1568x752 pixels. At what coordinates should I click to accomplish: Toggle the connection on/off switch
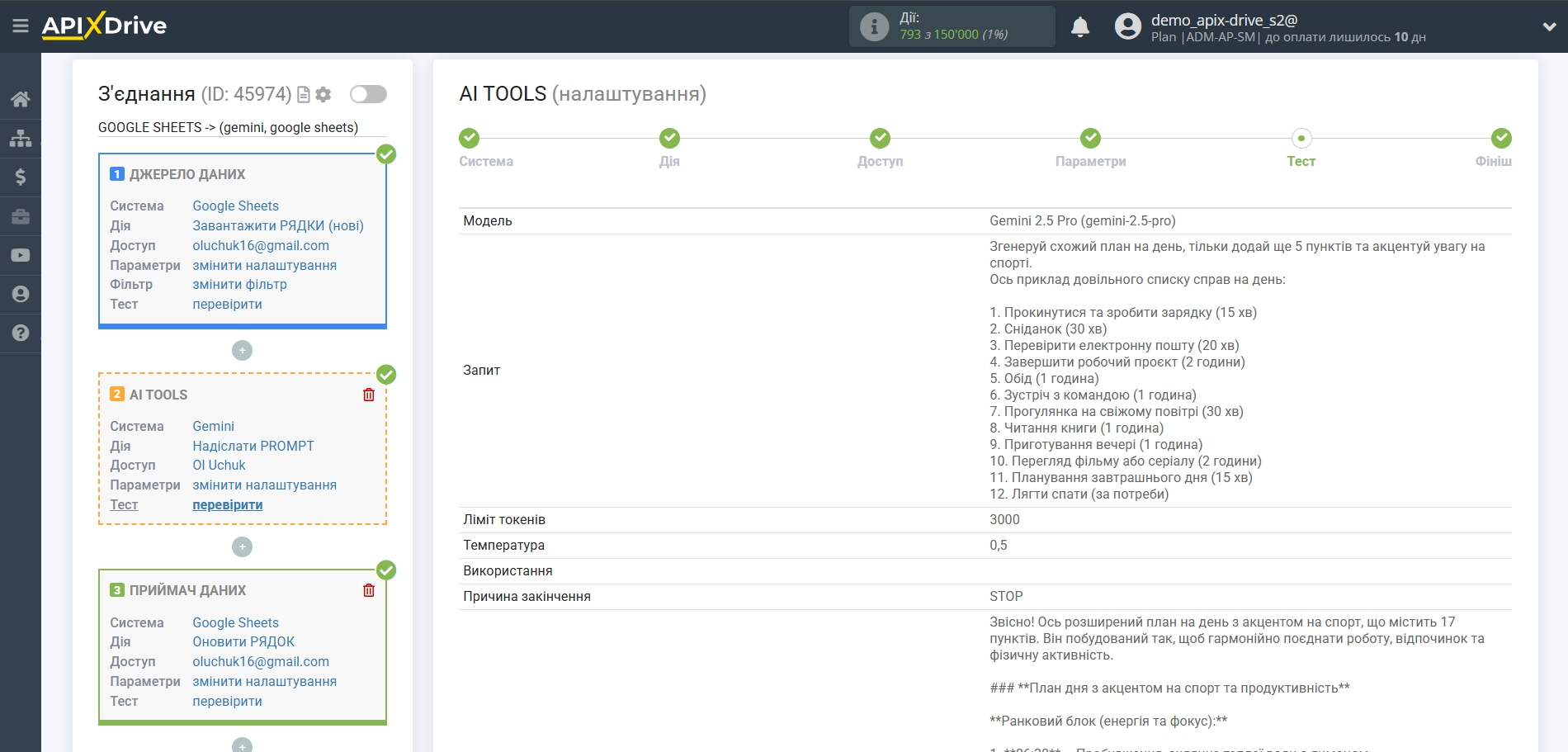click(368, 94)
